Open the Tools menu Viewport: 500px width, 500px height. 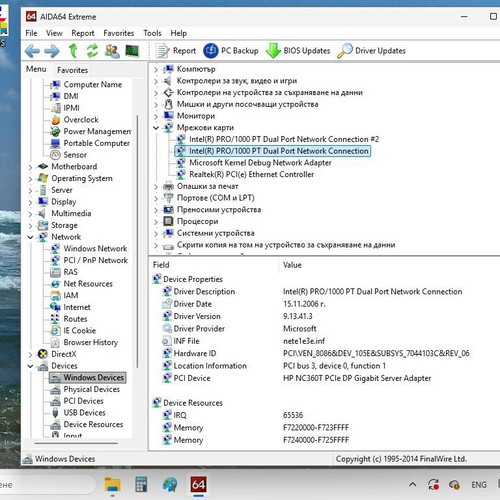click(x=152, y=33)
